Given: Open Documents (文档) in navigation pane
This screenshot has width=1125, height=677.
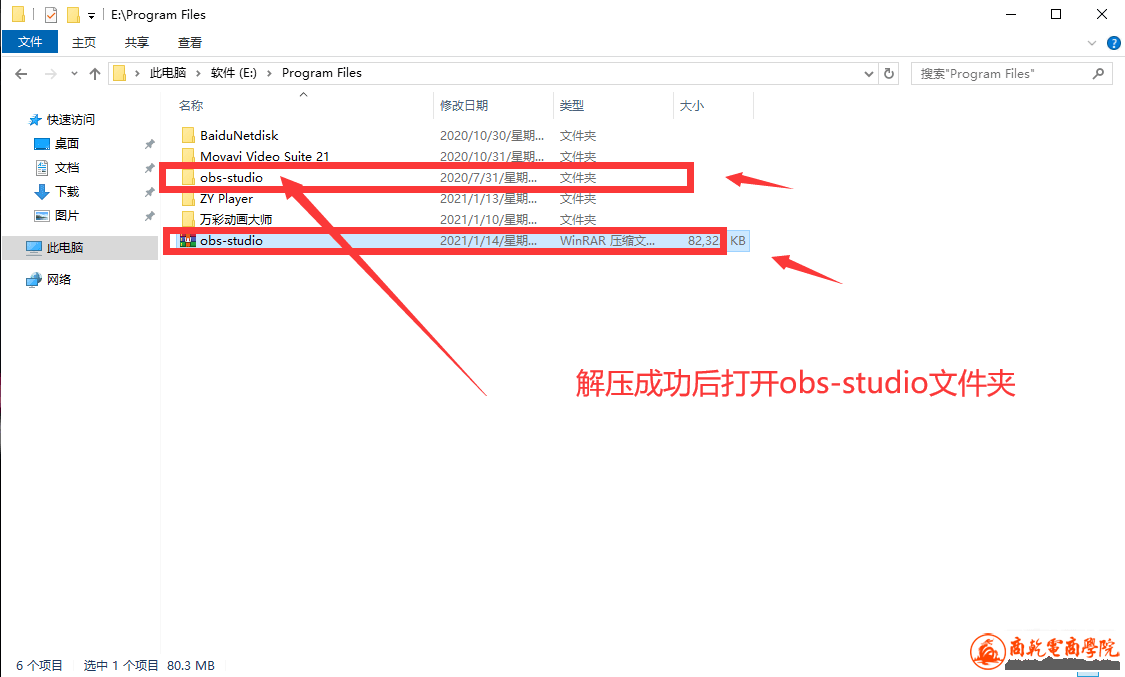Looking at the screenshot, I should pos(67,168).
